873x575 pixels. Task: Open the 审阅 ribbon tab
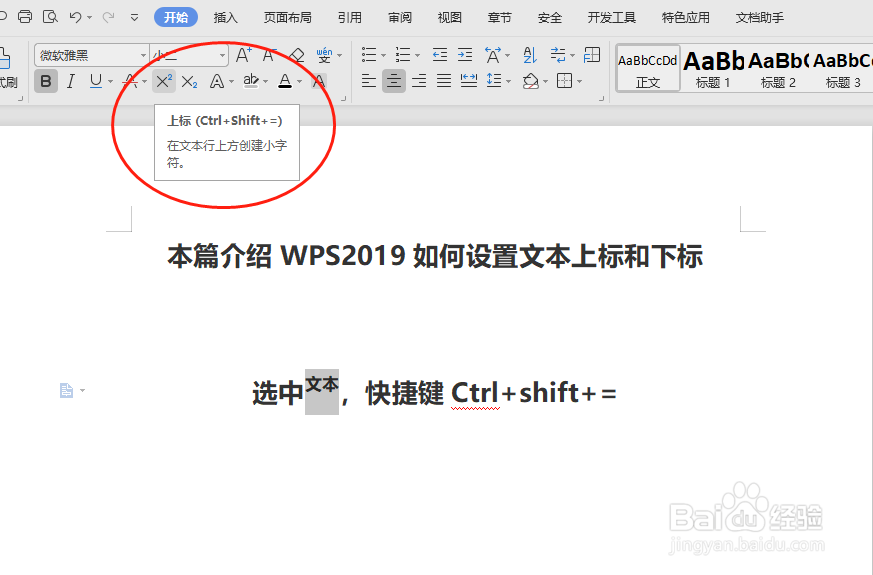tap(400, 18)
